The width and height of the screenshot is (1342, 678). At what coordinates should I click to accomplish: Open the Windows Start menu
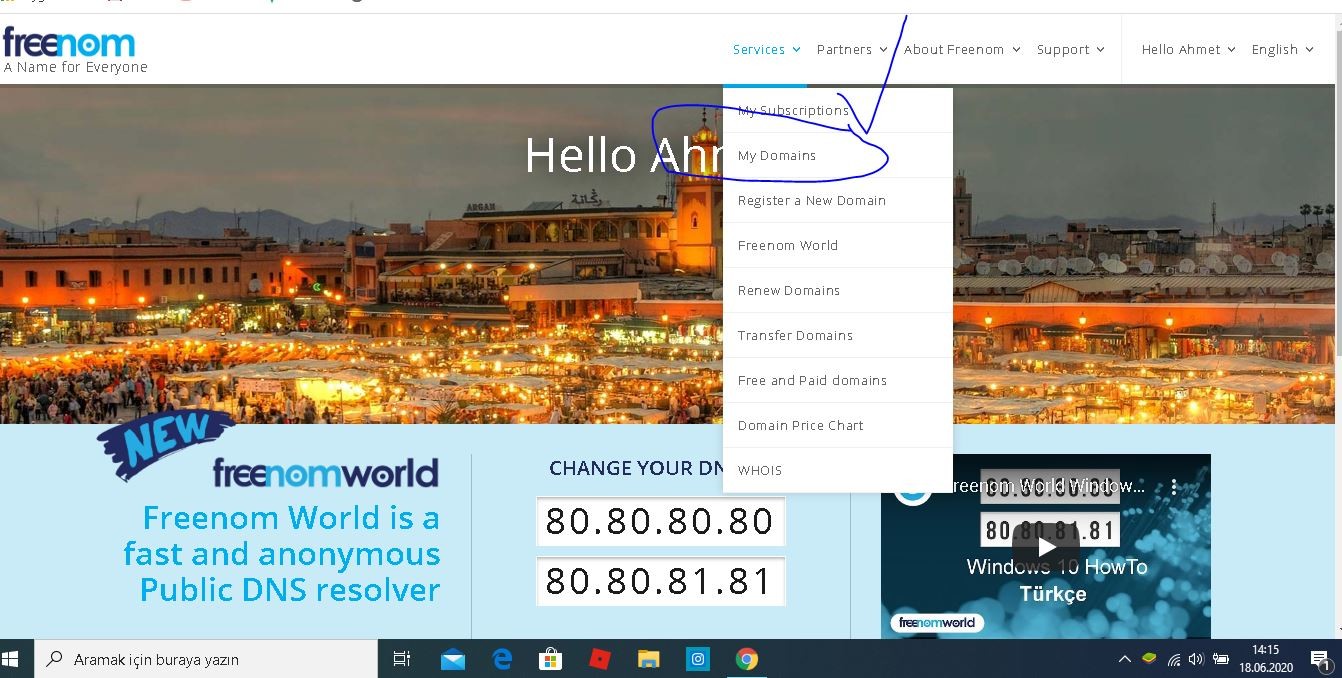point(12,659)
